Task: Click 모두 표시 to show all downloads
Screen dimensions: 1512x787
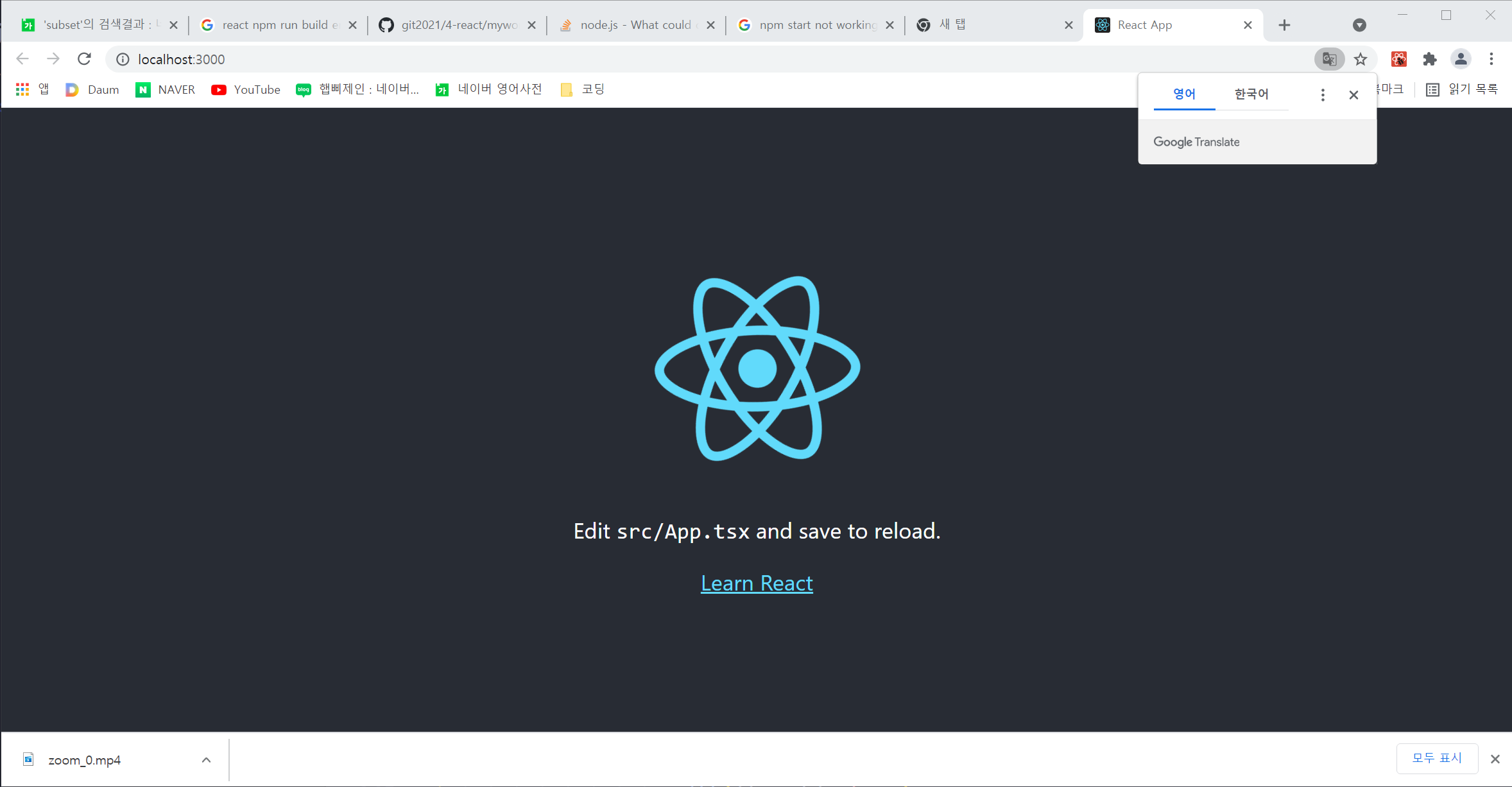Action: (1437, 758)
